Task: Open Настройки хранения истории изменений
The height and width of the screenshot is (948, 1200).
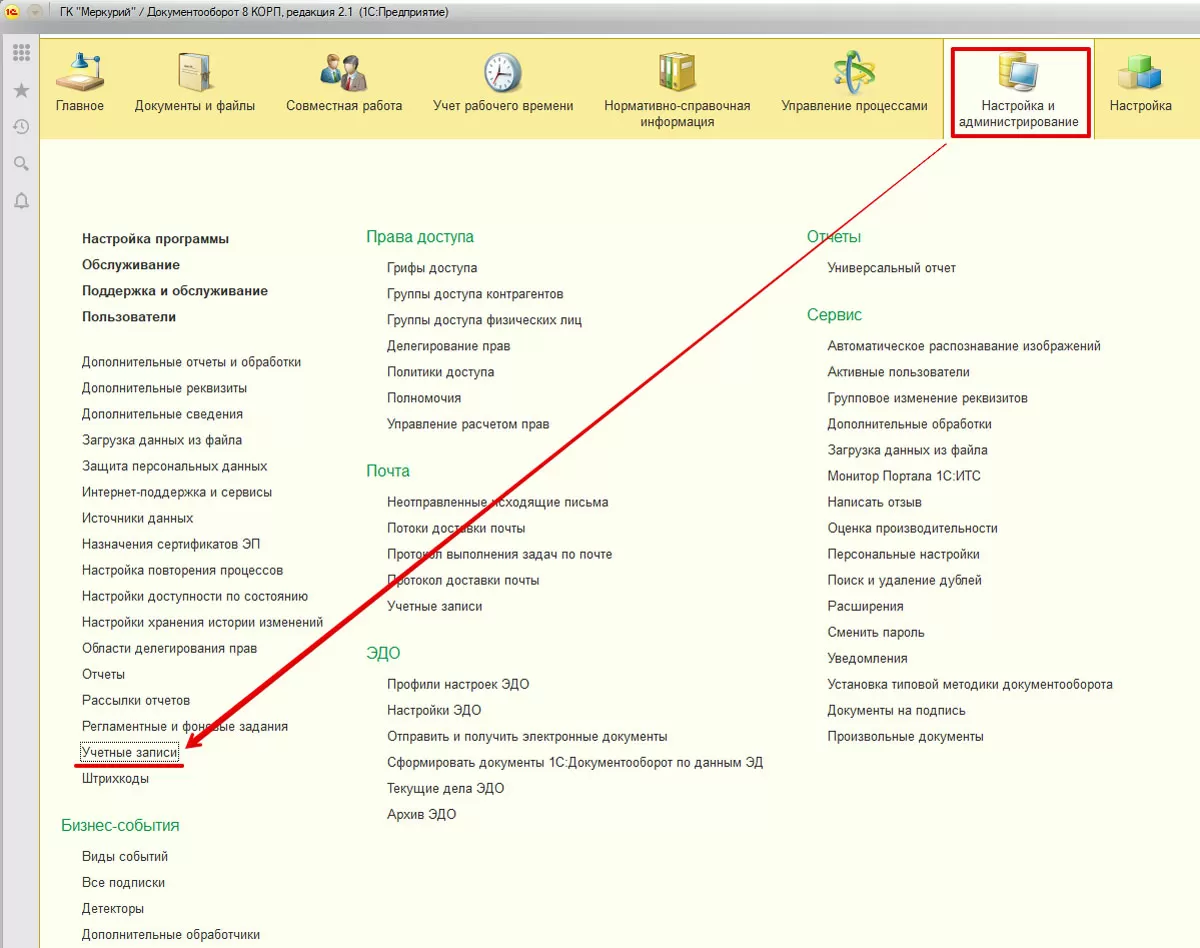Action: tap(203, 622)
